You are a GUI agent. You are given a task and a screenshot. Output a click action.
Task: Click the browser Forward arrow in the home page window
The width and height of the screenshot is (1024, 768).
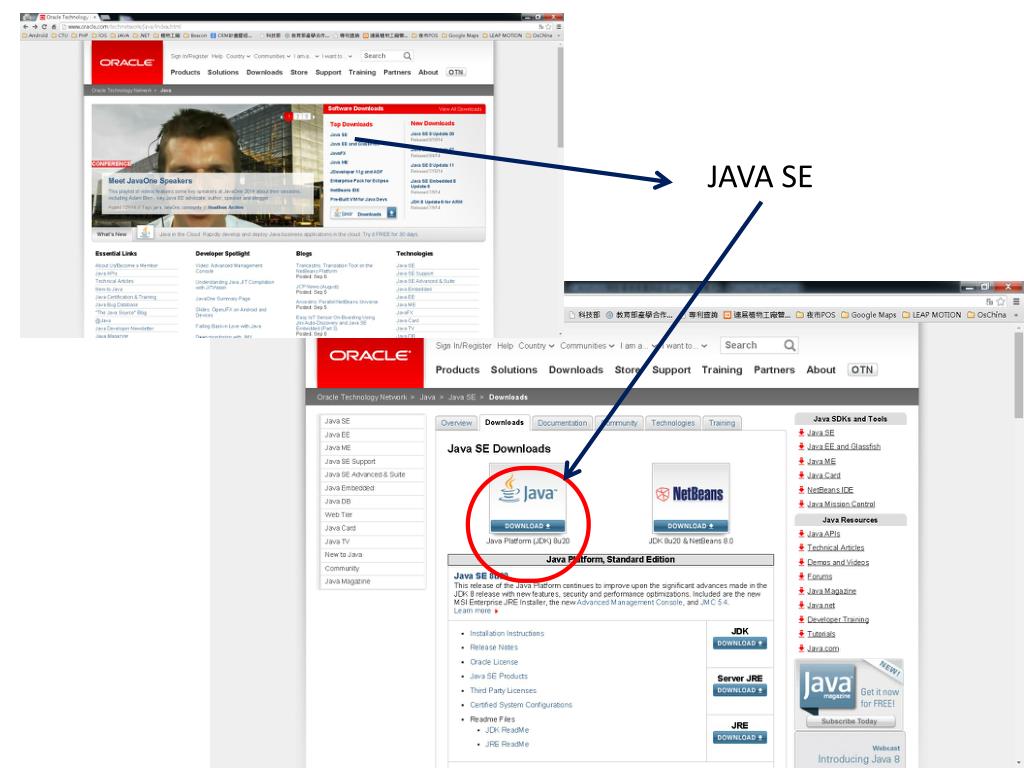[35, 27]
